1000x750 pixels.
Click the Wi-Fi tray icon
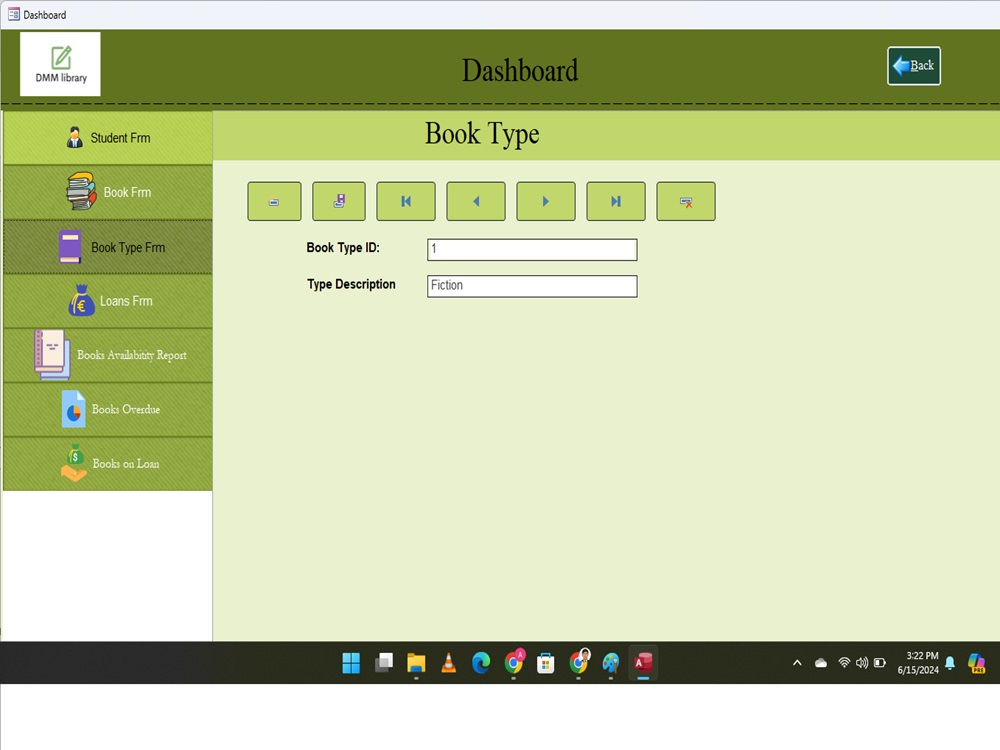[x=844, y=663]
